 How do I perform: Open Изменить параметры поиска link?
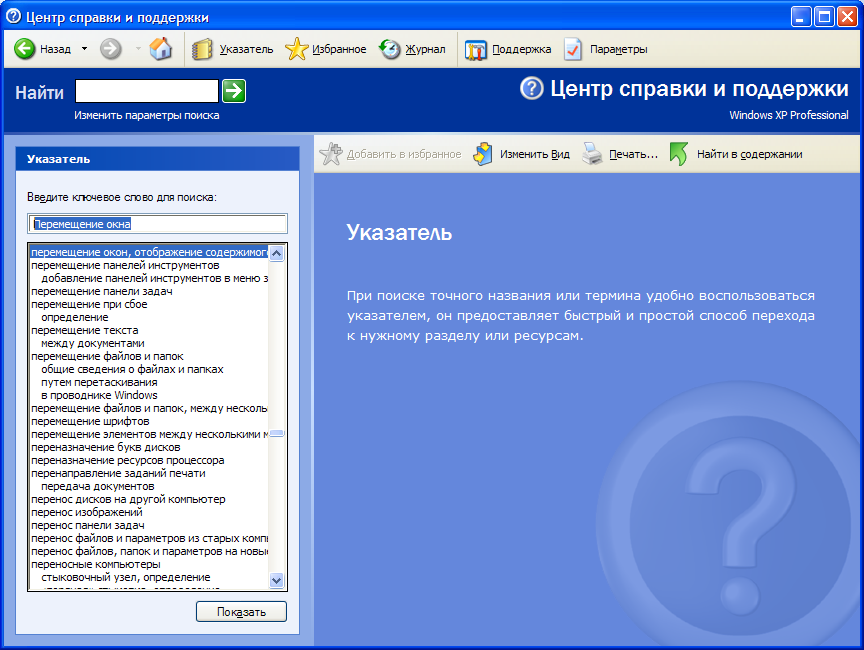[x=147, y=115]
